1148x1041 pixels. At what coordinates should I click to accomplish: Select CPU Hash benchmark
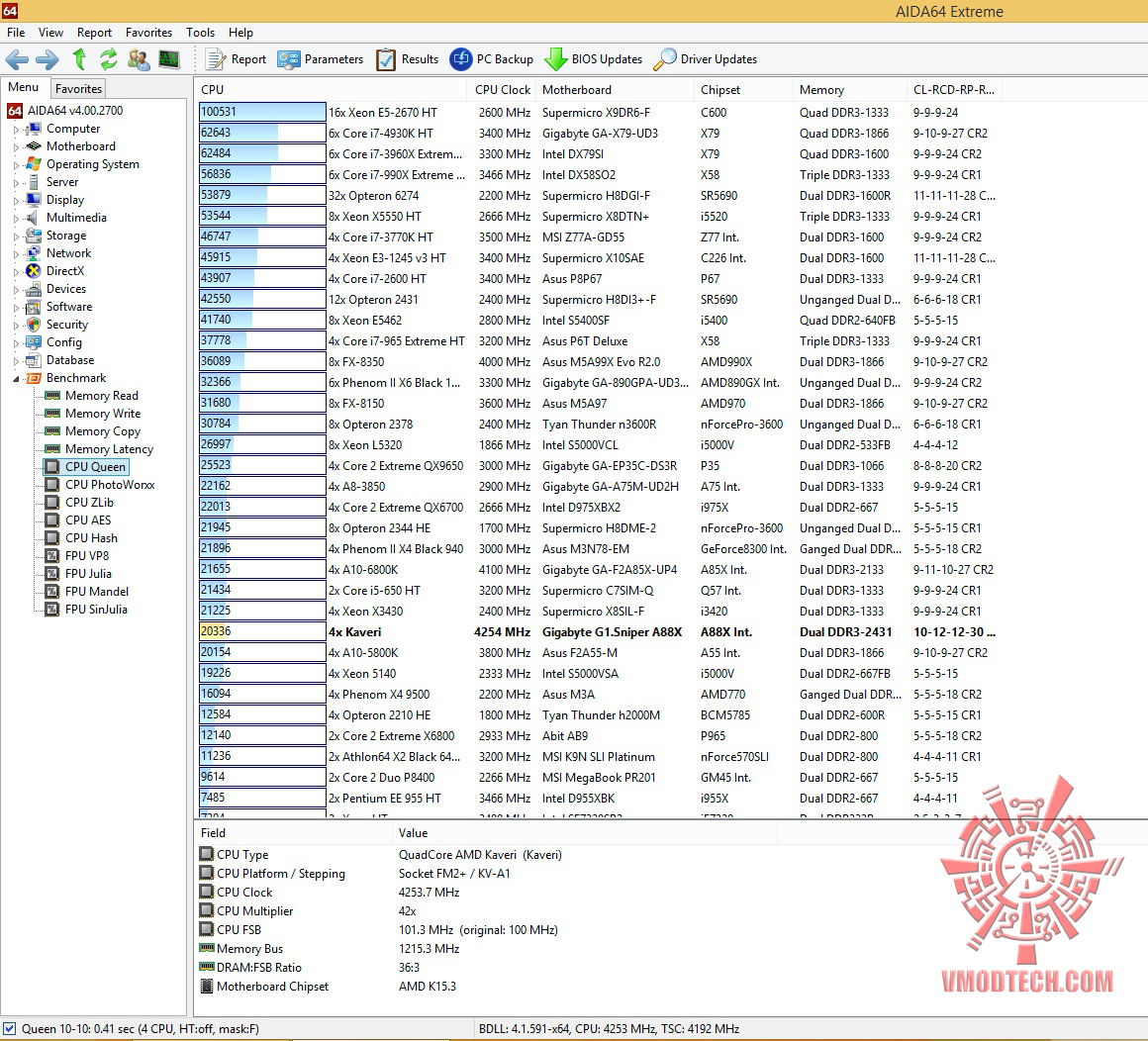pos(81,538)
